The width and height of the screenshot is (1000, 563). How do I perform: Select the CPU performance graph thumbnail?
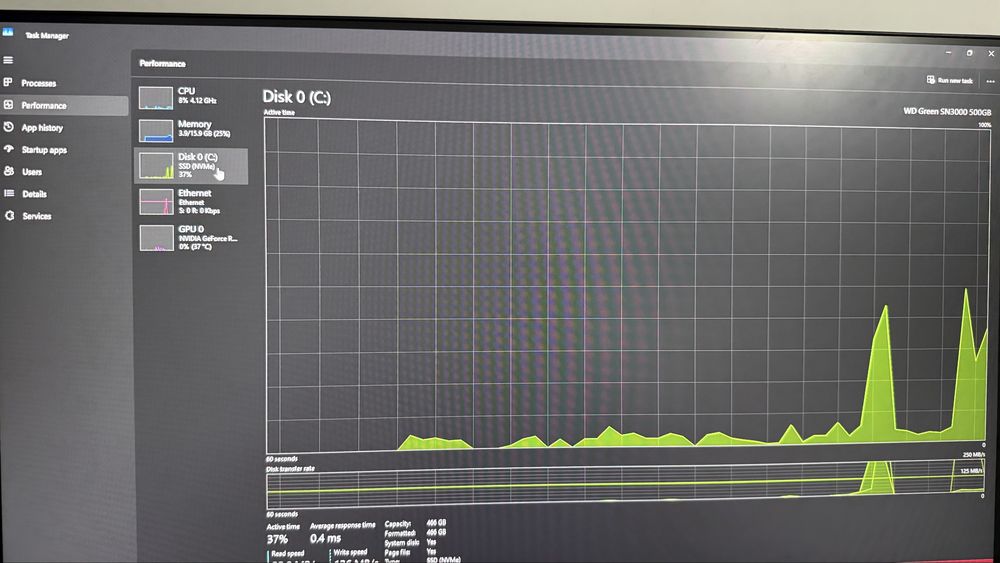tap(156, 98)
